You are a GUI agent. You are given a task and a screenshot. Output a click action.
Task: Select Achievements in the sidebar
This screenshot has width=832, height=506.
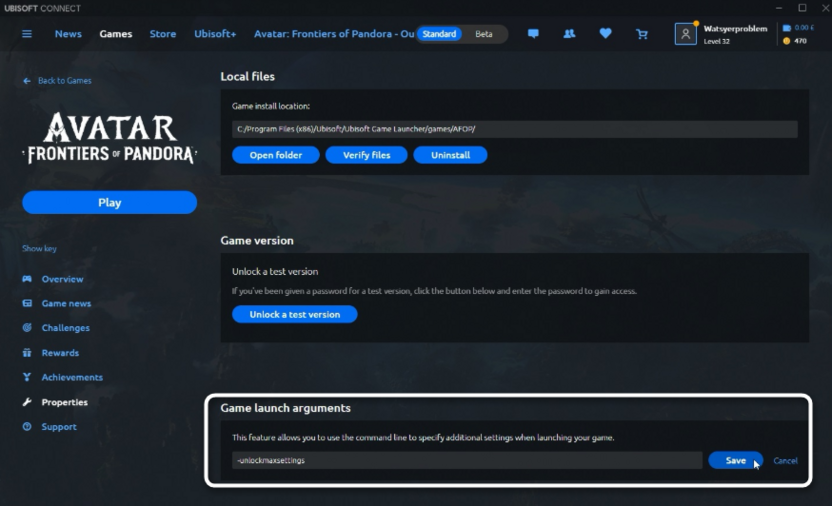tap(72, 377)
